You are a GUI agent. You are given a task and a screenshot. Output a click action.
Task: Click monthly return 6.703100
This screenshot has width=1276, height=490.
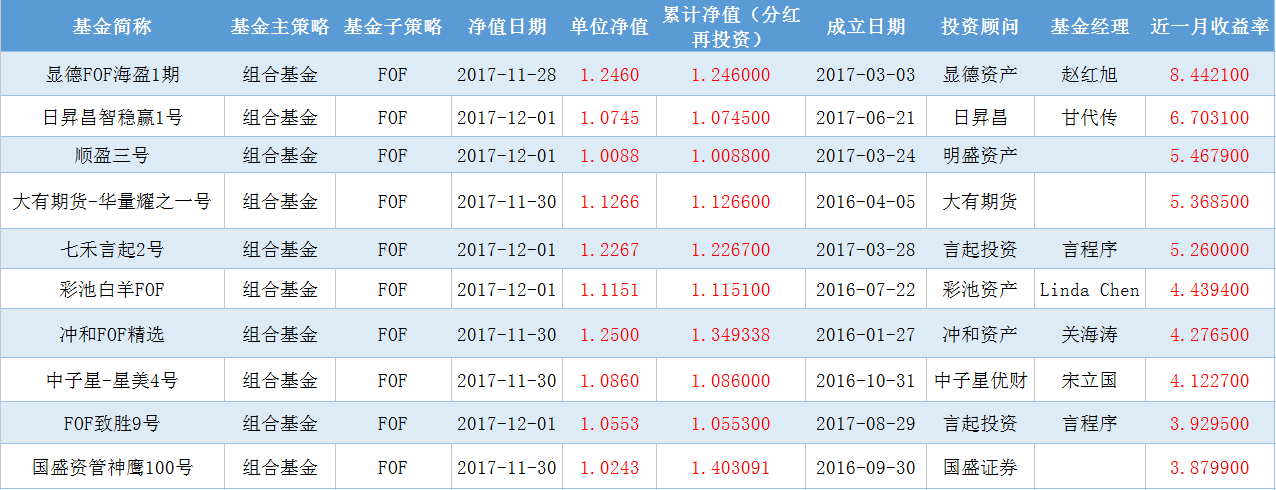[x=1209, y=118]
